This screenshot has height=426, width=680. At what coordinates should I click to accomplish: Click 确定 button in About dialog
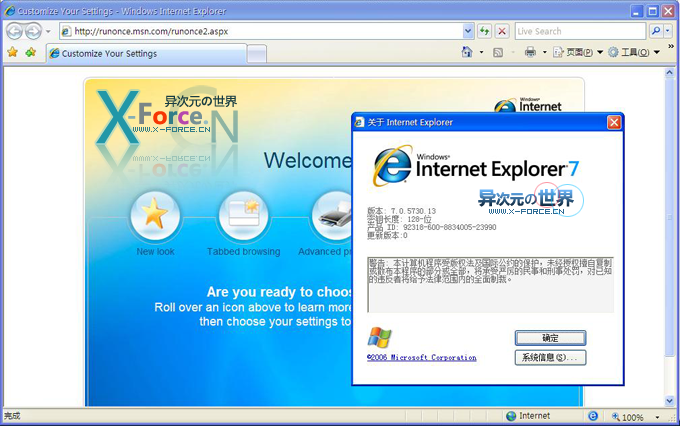(x=550, y=338)
